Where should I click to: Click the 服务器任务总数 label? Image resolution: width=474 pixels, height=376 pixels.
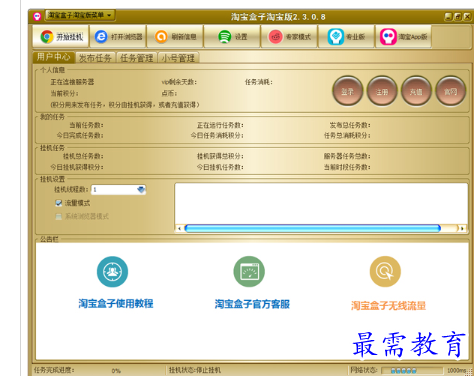coord(347,156)
